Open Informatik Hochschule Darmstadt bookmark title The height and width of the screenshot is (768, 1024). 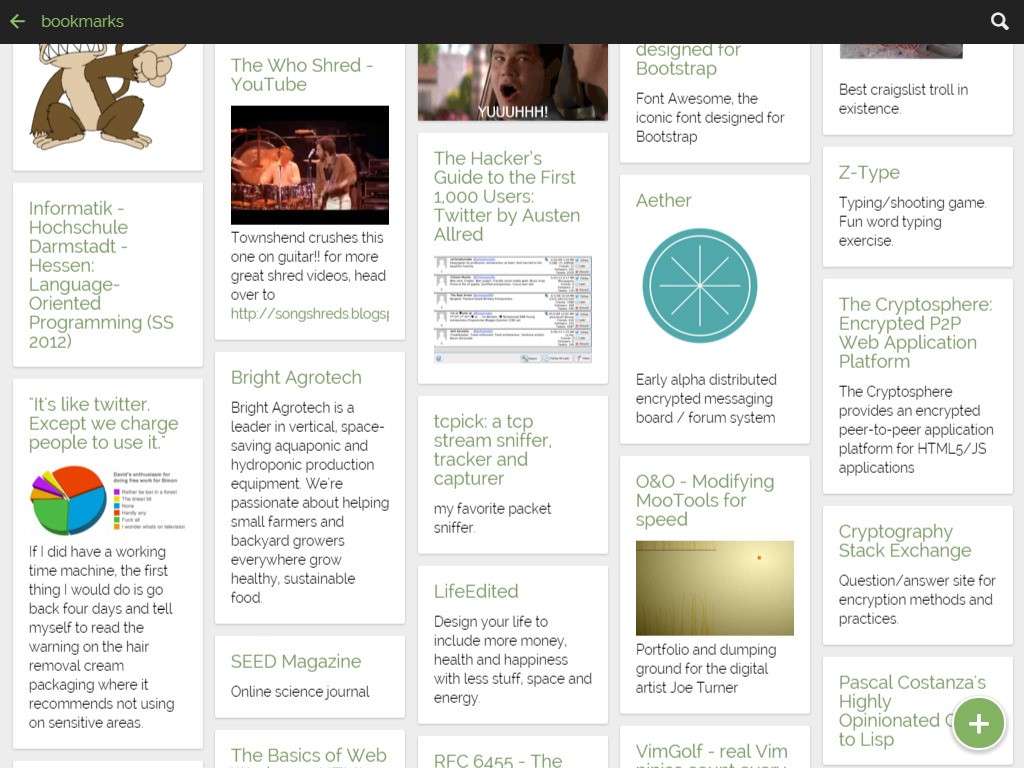[x=101, y=274]
